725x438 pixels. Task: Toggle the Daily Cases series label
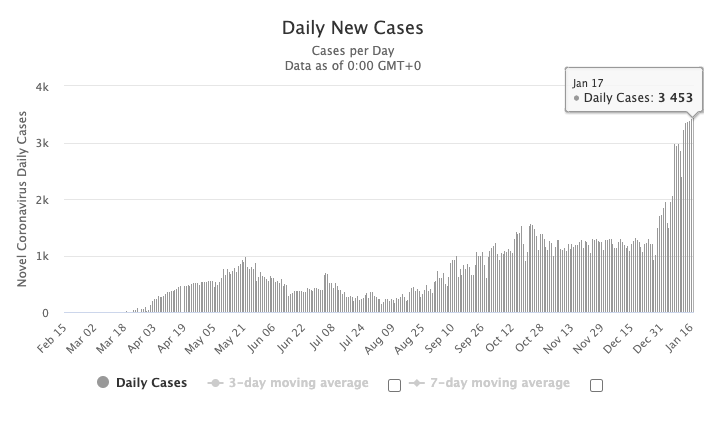tap(151, 383)
